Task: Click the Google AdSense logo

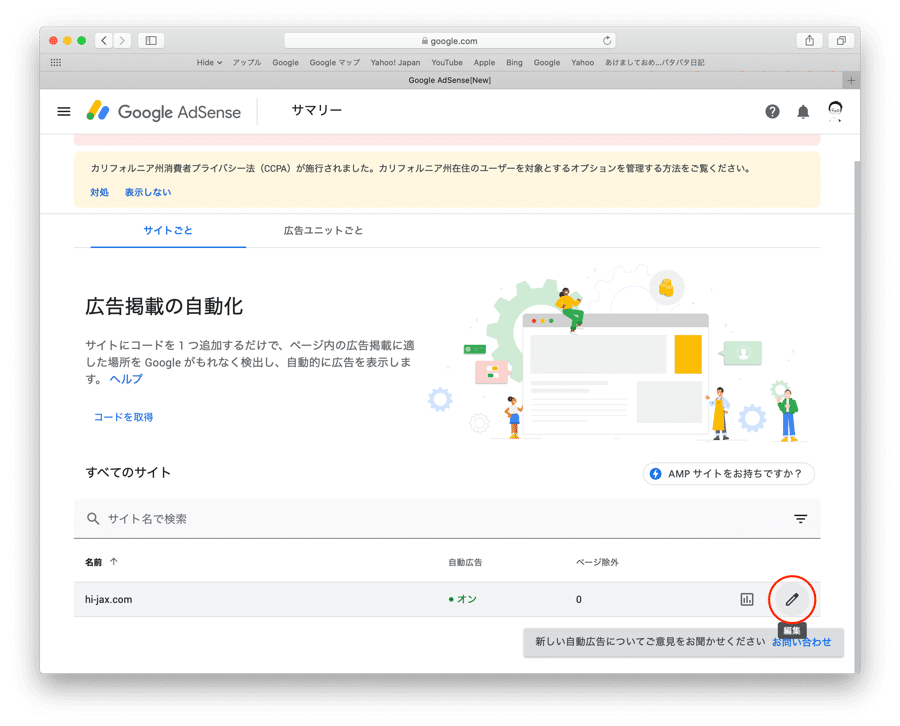Action: click(164, 111)
